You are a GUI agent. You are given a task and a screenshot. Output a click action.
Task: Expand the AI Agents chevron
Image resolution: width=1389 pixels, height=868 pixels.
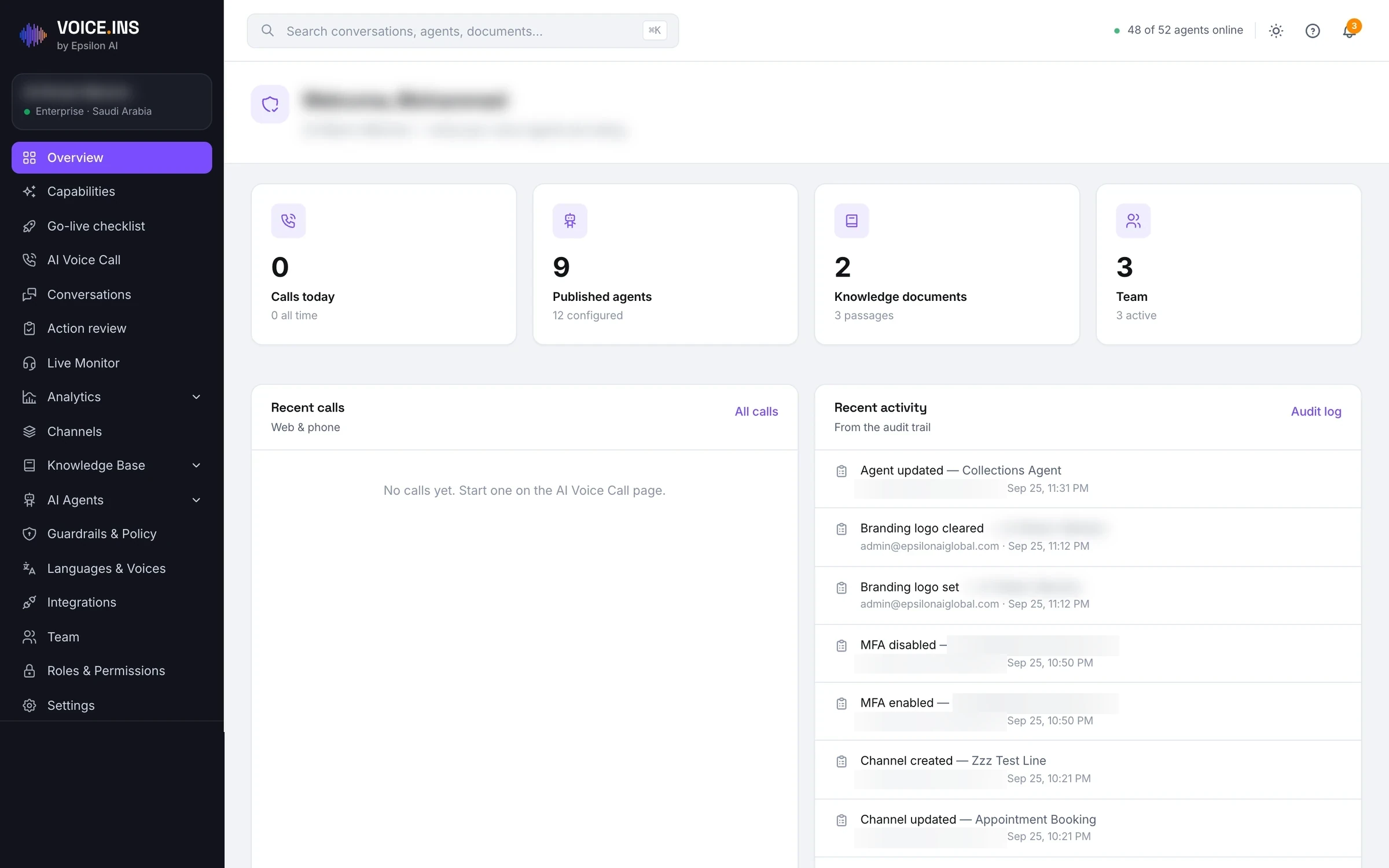[x=196, y=500]
